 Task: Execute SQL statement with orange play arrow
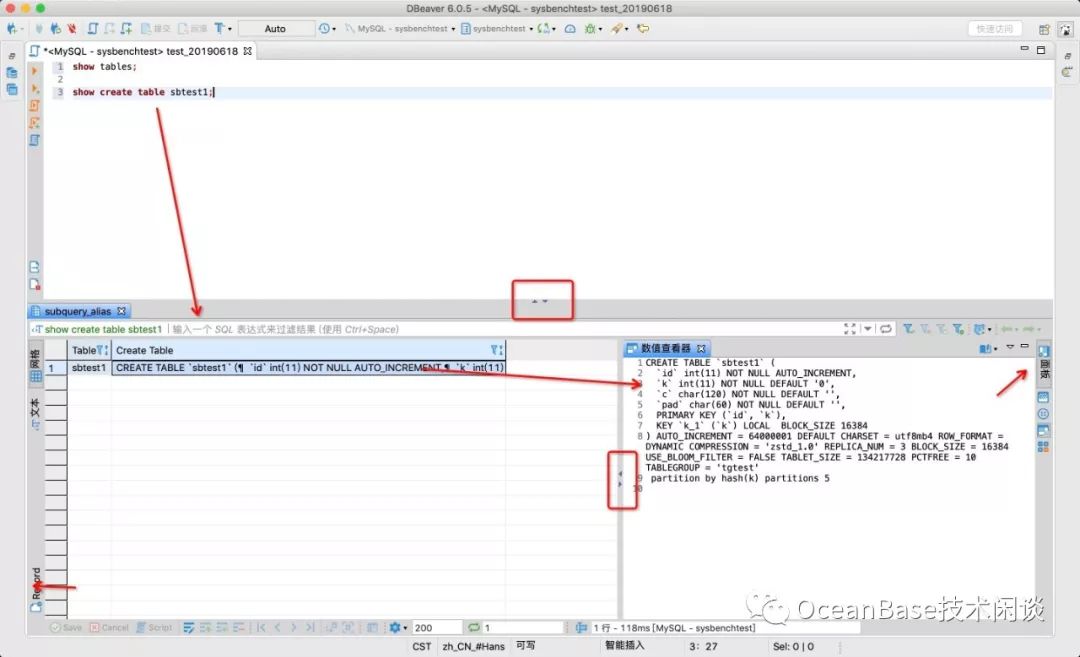click(x=34, y=71)
